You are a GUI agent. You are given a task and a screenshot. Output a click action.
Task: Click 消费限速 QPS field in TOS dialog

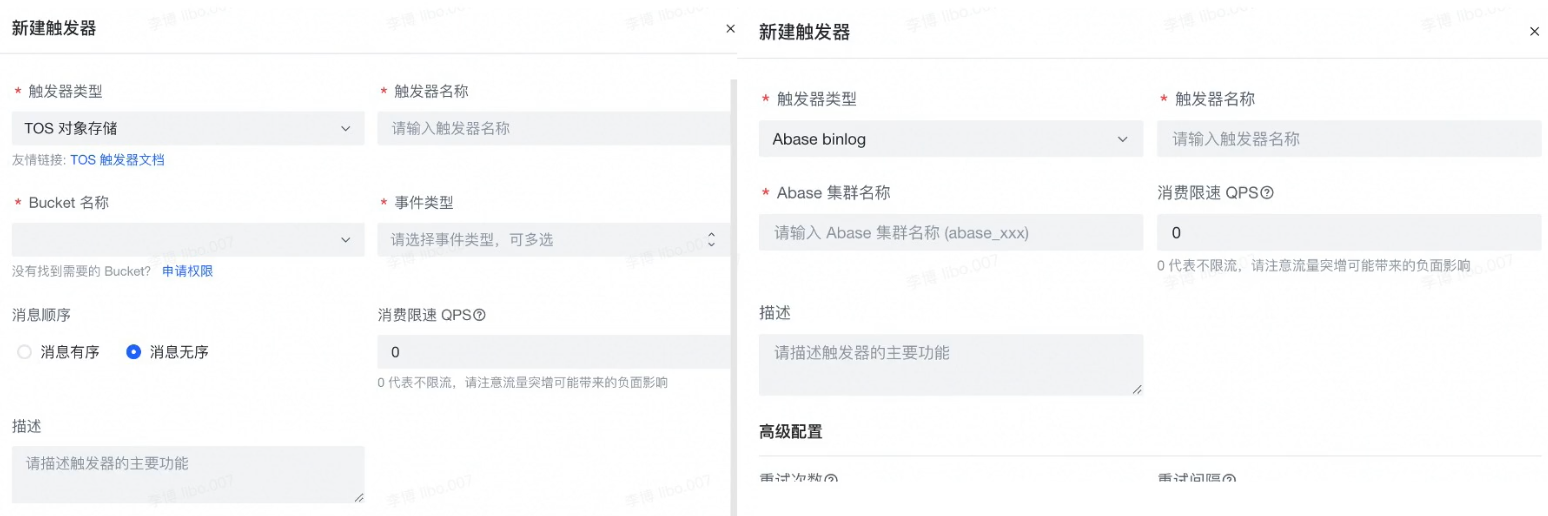pyautogui.click(x=554, y=352)
